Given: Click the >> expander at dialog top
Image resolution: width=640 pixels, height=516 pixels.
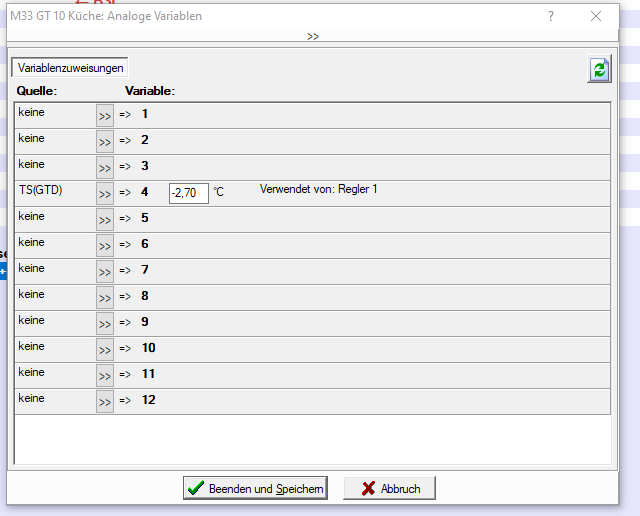Looking at the screenshot, I should tap(313, 36).
